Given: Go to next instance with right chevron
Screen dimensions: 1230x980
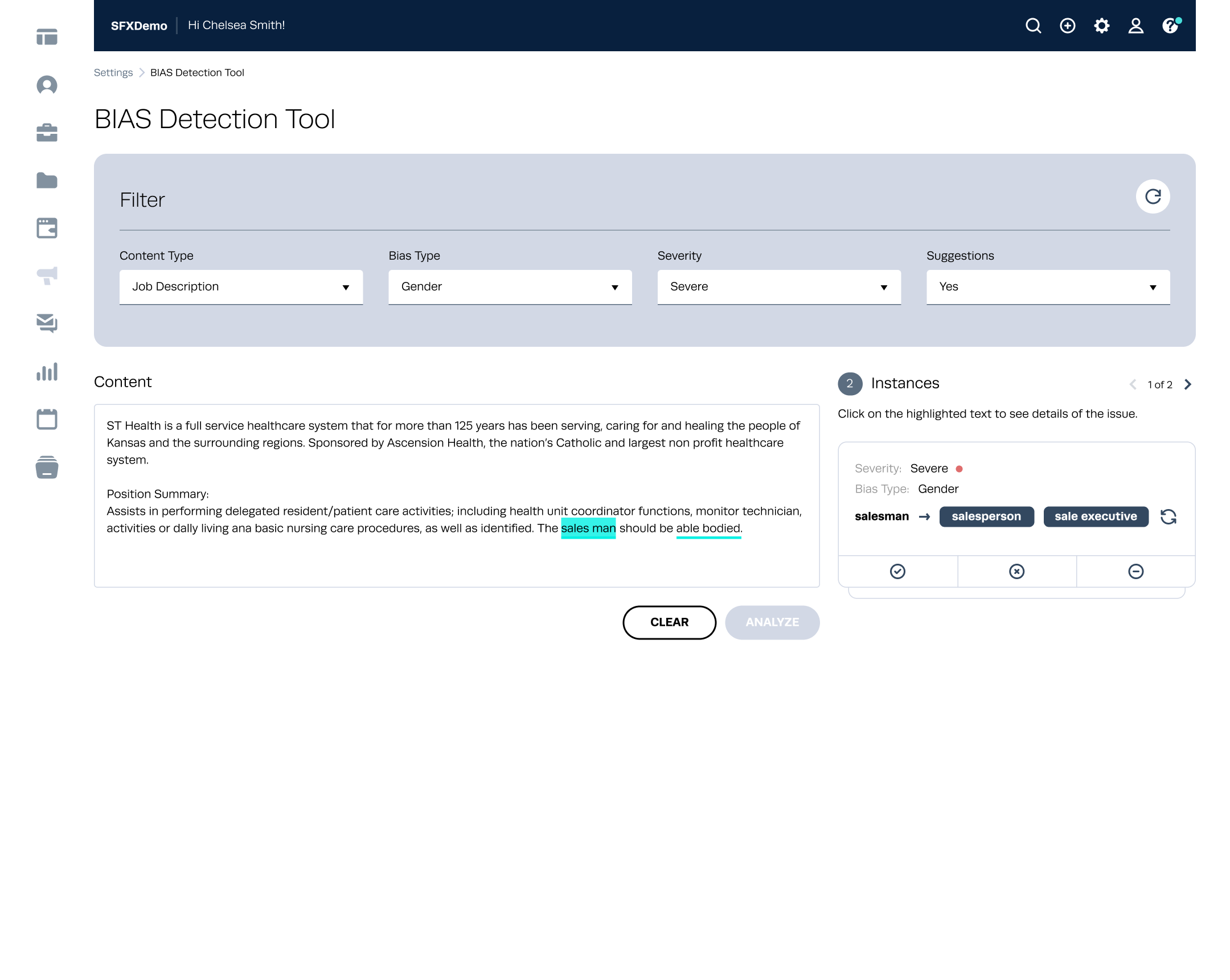Looking at the screenshot, I should click(1187, 384).
